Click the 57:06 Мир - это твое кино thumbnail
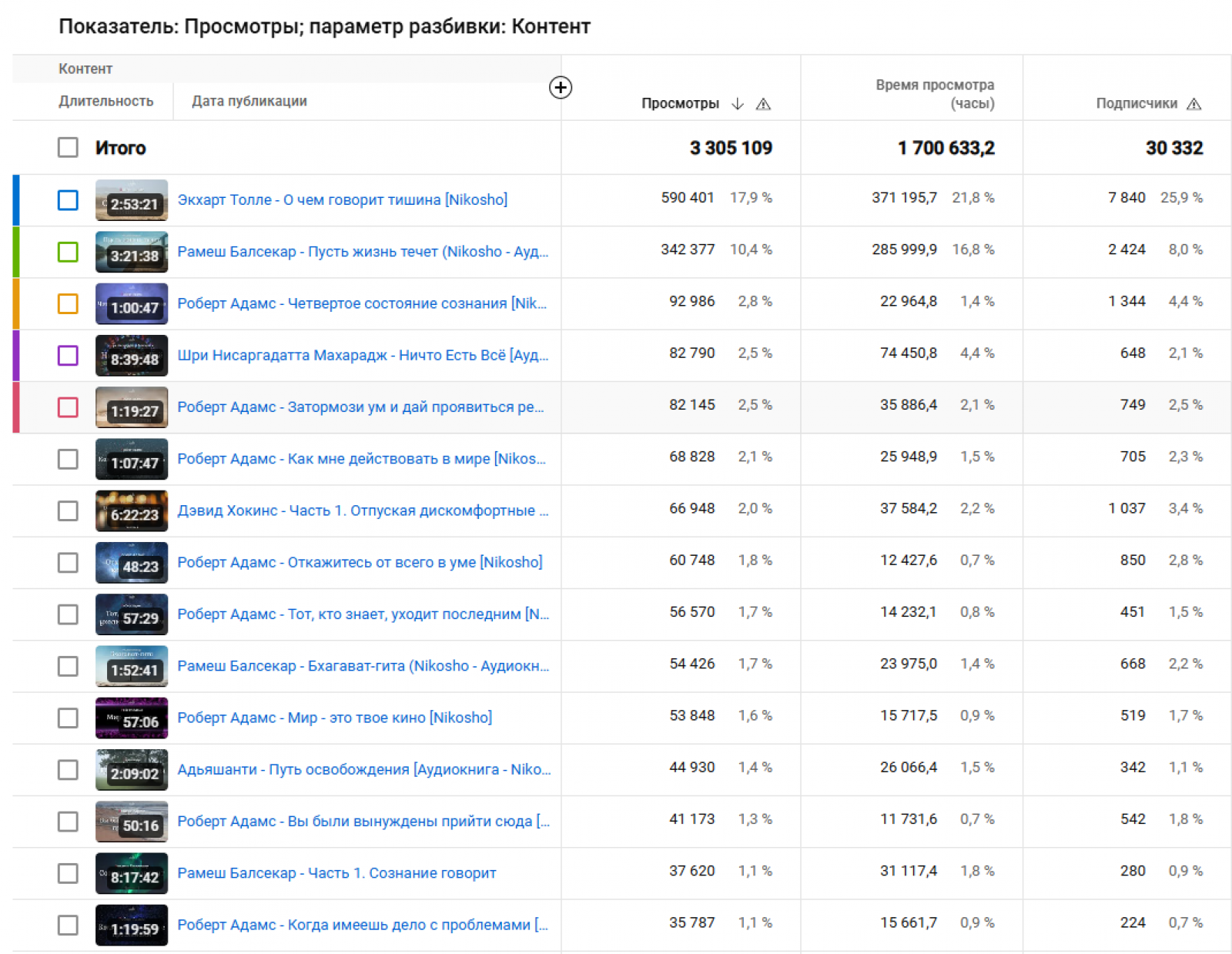 [131, 718]
